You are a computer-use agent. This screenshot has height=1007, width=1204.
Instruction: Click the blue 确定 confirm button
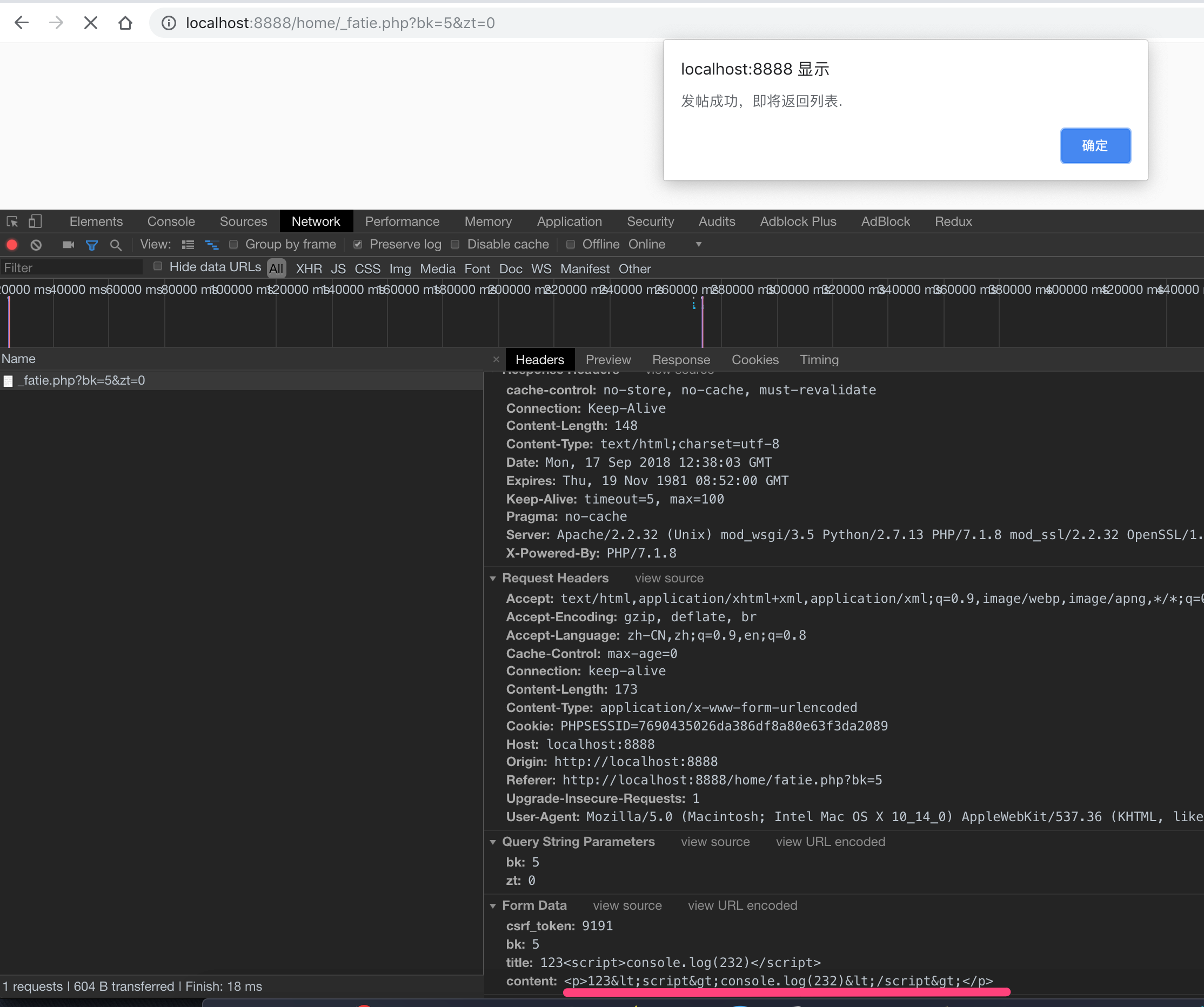1094,145
